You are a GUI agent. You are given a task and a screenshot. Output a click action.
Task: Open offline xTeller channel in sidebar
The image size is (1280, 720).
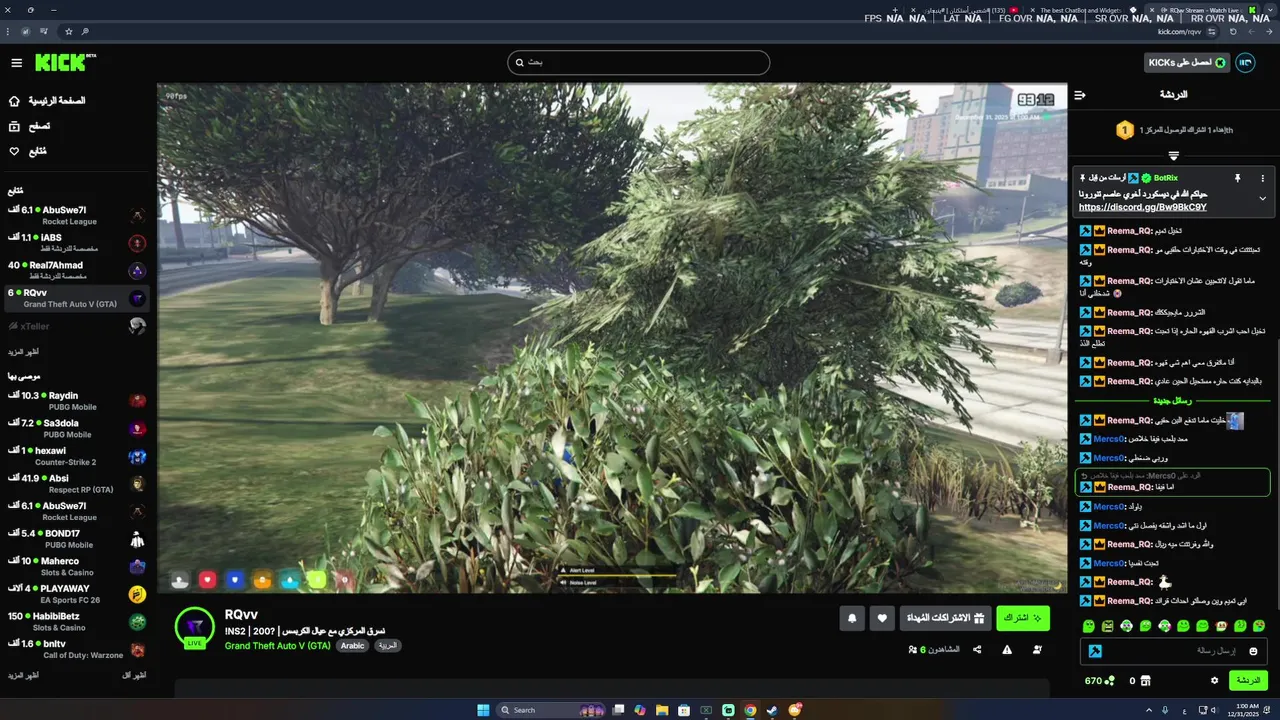coord(76,326)
